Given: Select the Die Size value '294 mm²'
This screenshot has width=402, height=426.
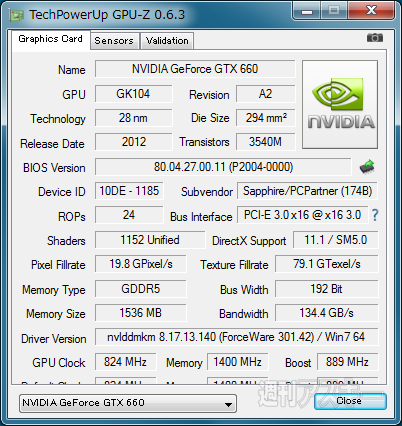Looking at the screenshot, I should point(266,118).
